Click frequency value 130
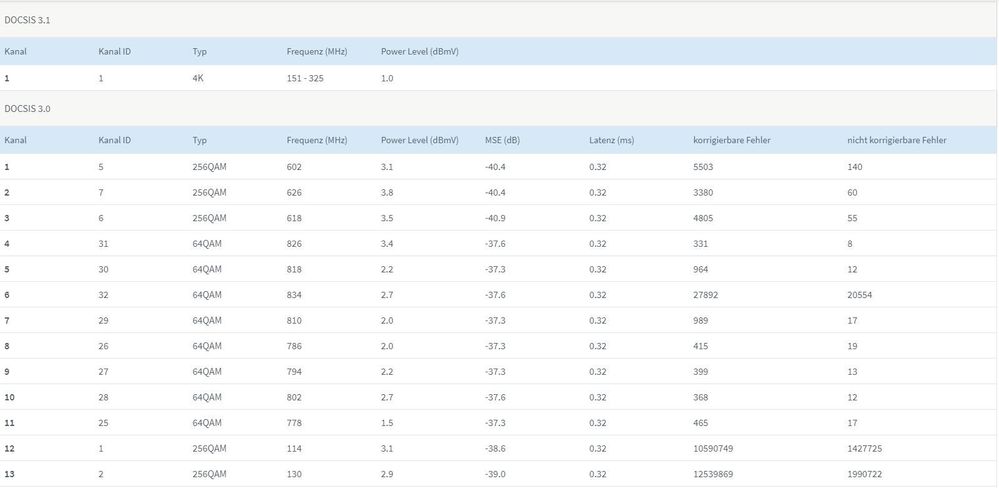The height and width of the screenshot is (488, 999). (294, 474)
